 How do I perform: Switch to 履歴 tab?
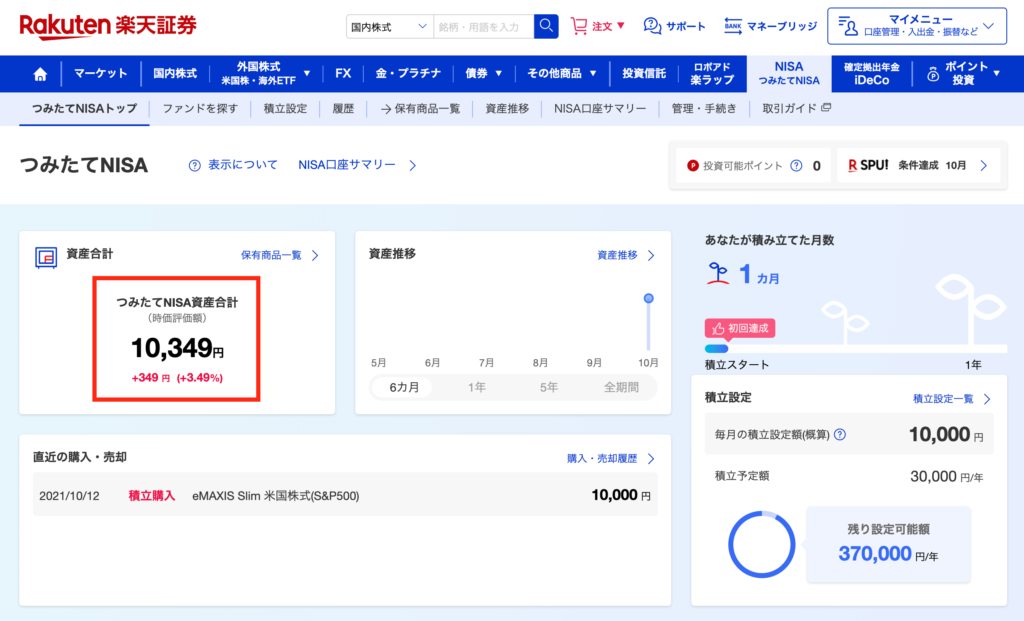coord(343,108)
